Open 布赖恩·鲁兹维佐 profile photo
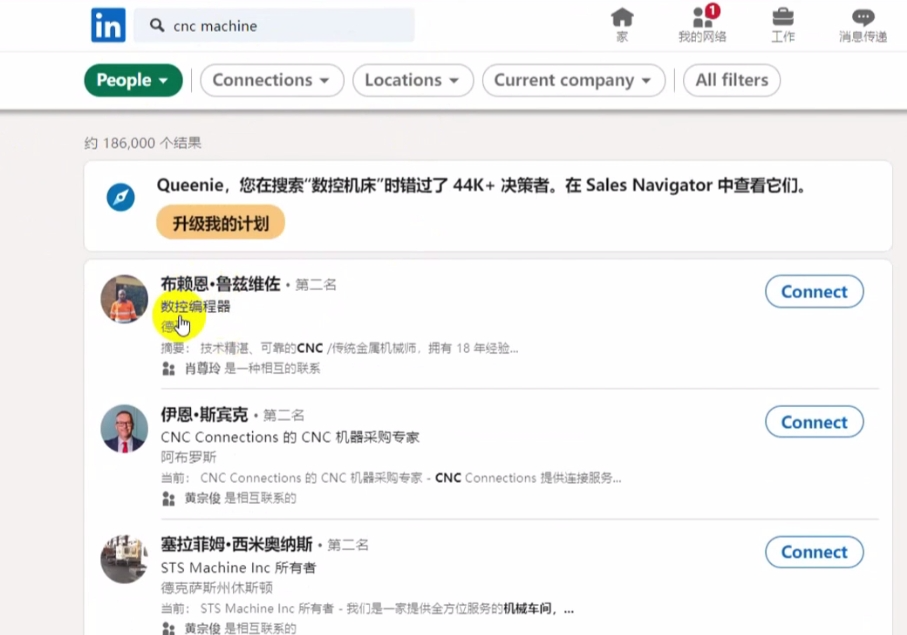 tap(124, 298)
